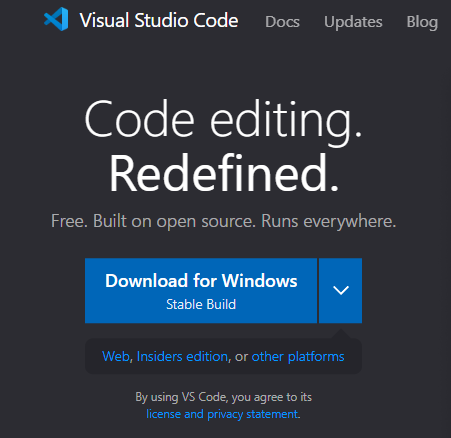
Task: Open the Web version link
Action: coord(116,356)
